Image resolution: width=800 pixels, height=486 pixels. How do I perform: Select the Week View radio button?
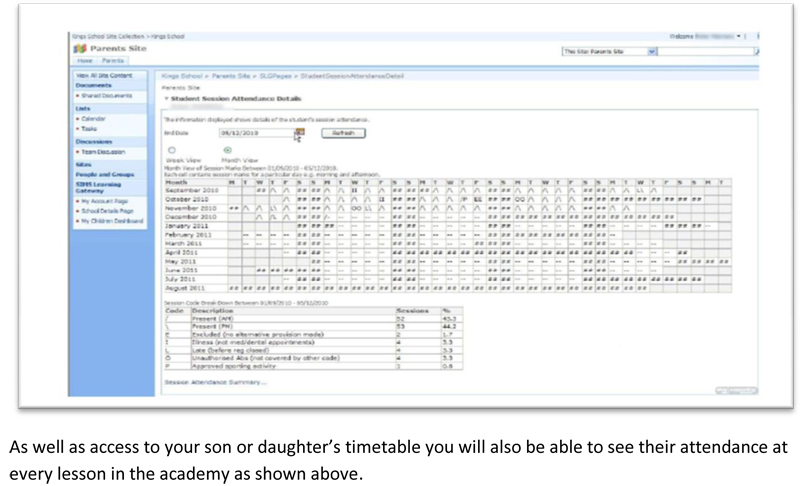pyautogui.click(x=173, y=150)
